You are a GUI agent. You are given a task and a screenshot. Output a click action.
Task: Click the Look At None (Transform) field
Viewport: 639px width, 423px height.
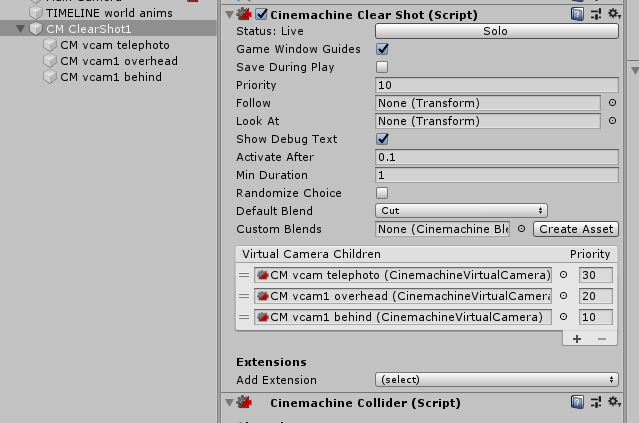488,121
